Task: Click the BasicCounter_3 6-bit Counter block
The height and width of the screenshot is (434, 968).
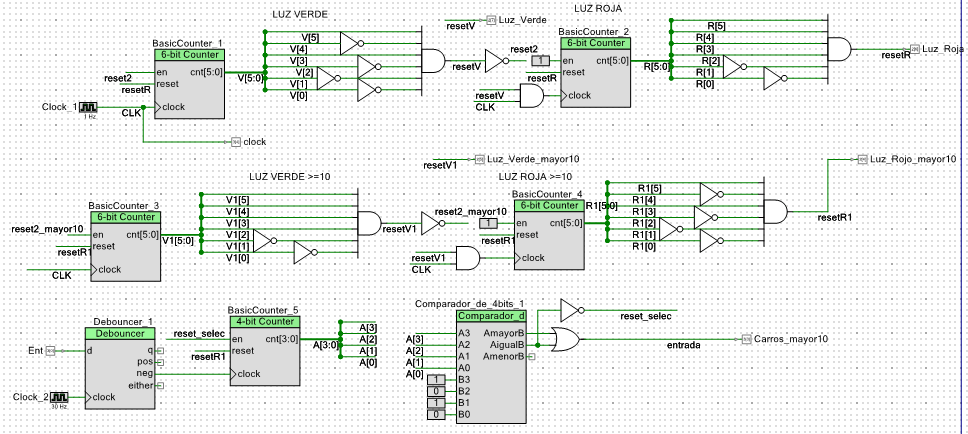Action: 125,246
